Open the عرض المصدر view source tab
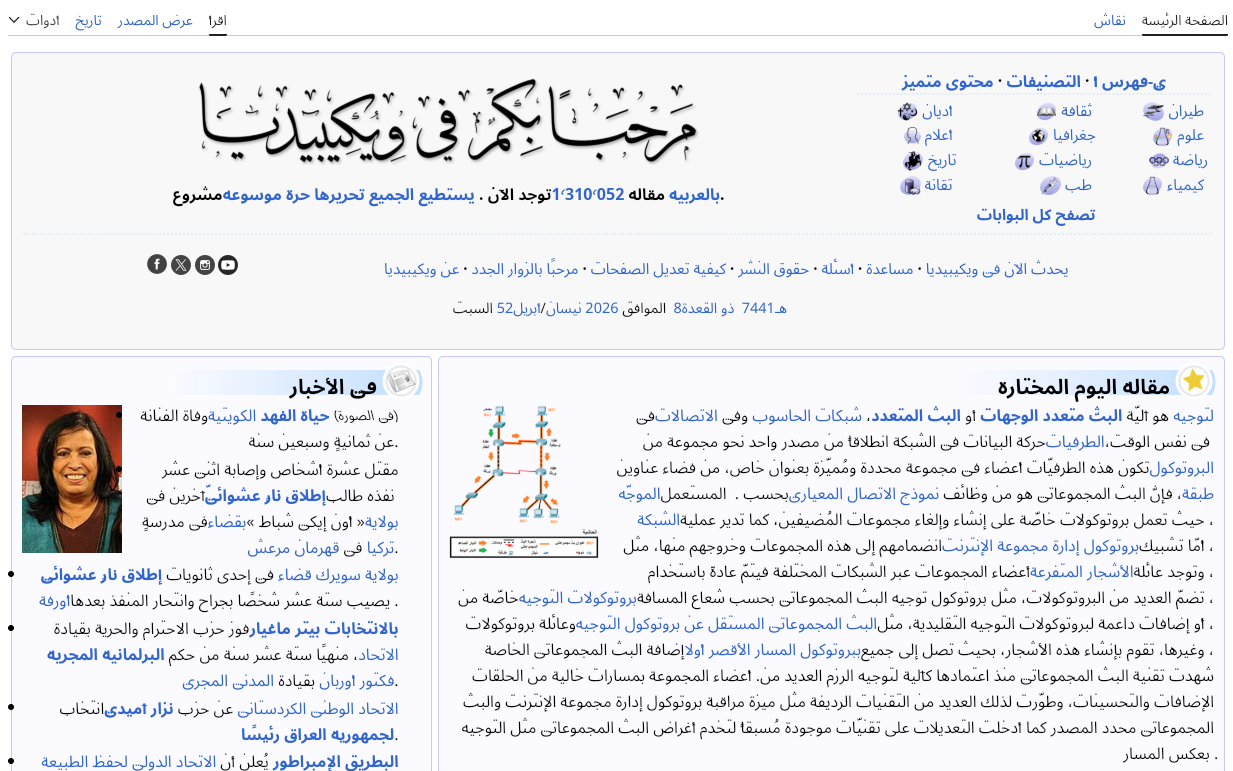 click(x=155, y=20)
